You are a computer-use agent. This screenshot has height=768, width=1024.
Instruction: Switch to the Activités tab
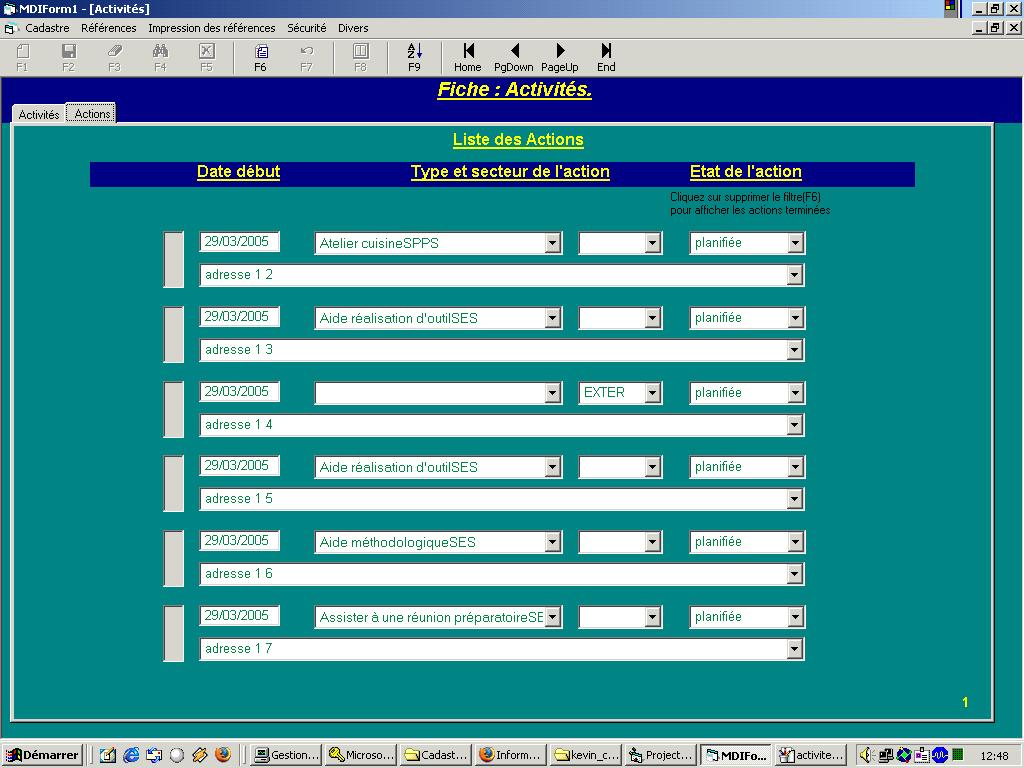point(39,114)
